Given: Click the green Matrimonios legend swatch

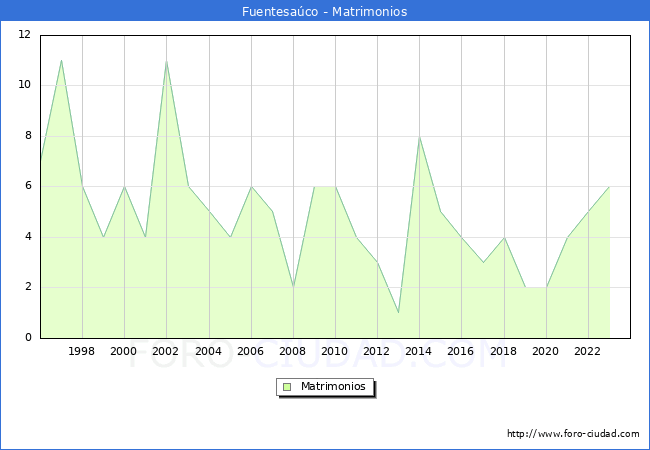Looking at the screenshot, I should [287, 387].
